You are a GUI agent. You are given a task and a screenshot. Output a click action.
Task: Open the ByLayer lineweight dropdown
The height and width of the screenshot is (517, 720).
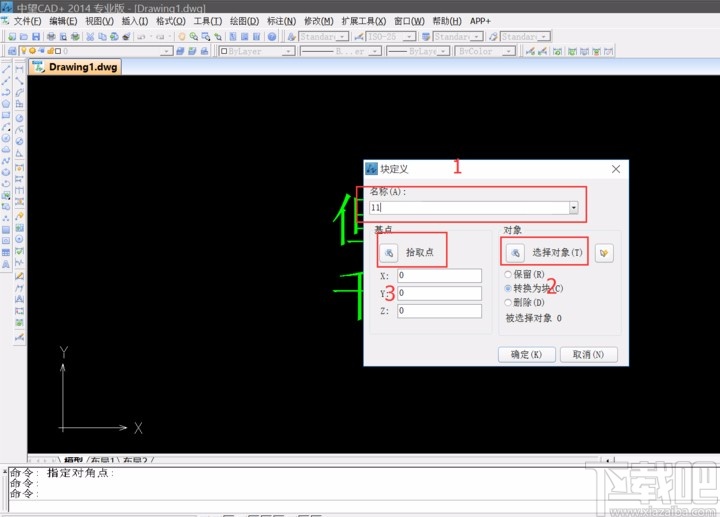(x=444, y=51)
